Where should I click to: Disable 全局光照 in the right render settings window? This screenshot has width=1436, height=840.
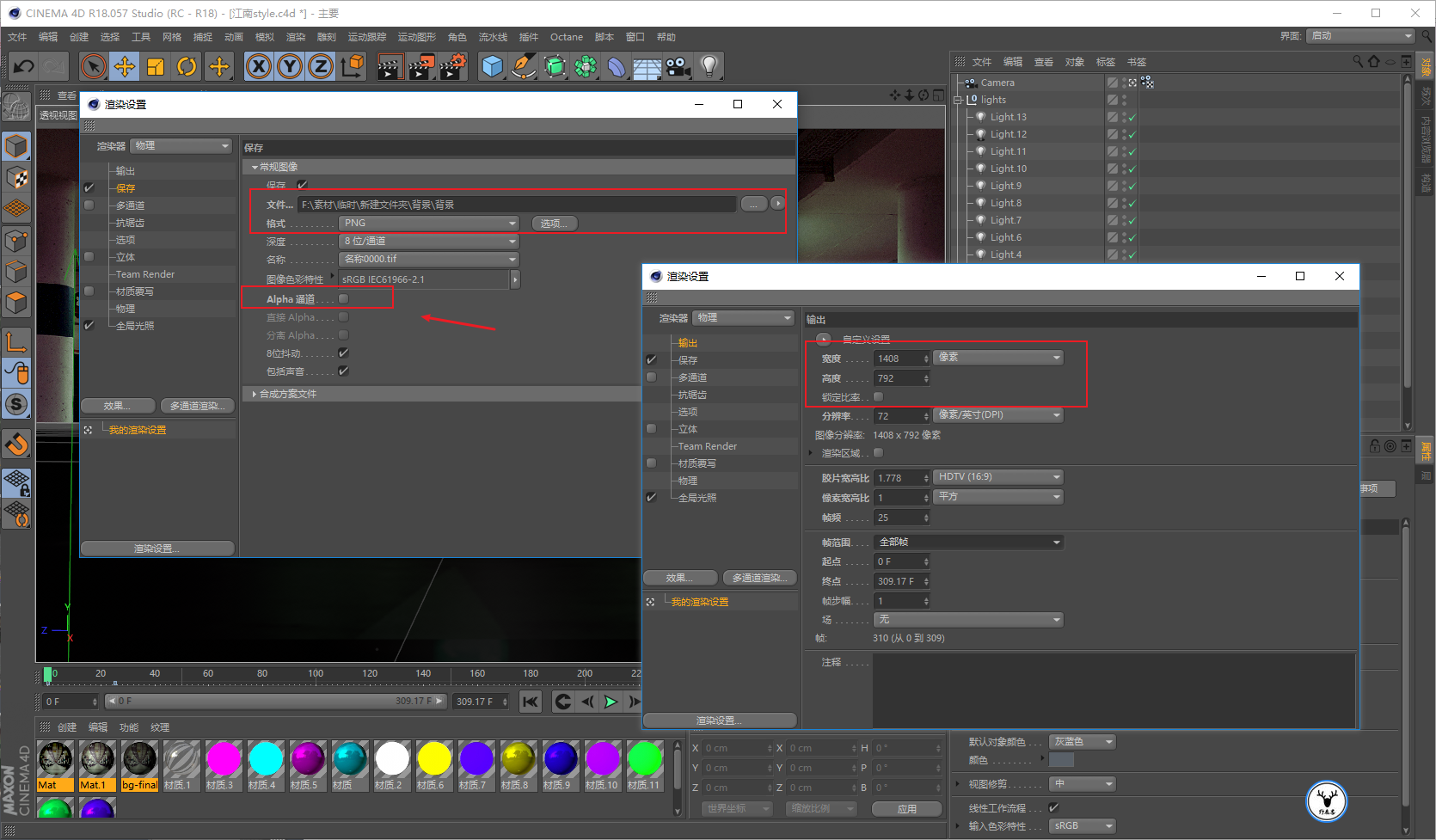652,498
